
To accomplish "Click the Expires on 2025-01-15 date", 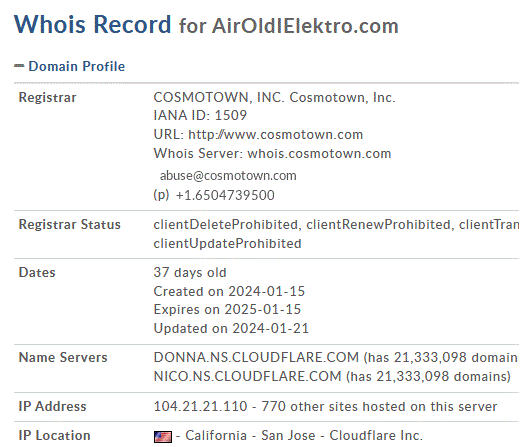I will pos(227,309).
